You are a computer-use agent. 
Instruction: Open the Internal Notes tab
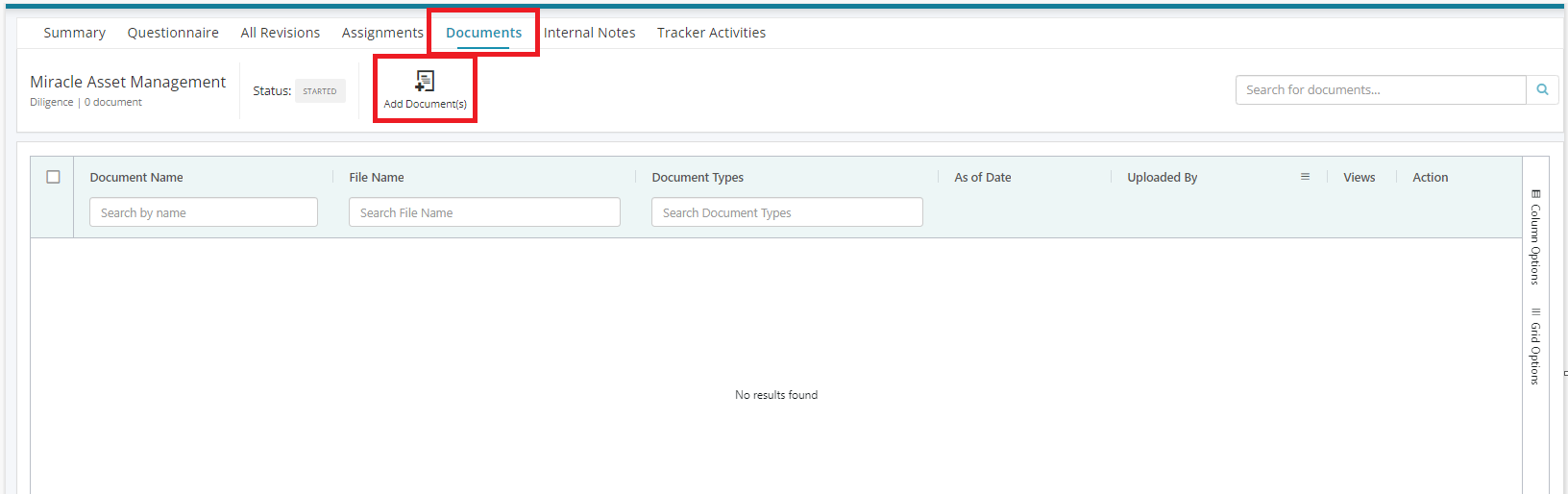[589, 33]
